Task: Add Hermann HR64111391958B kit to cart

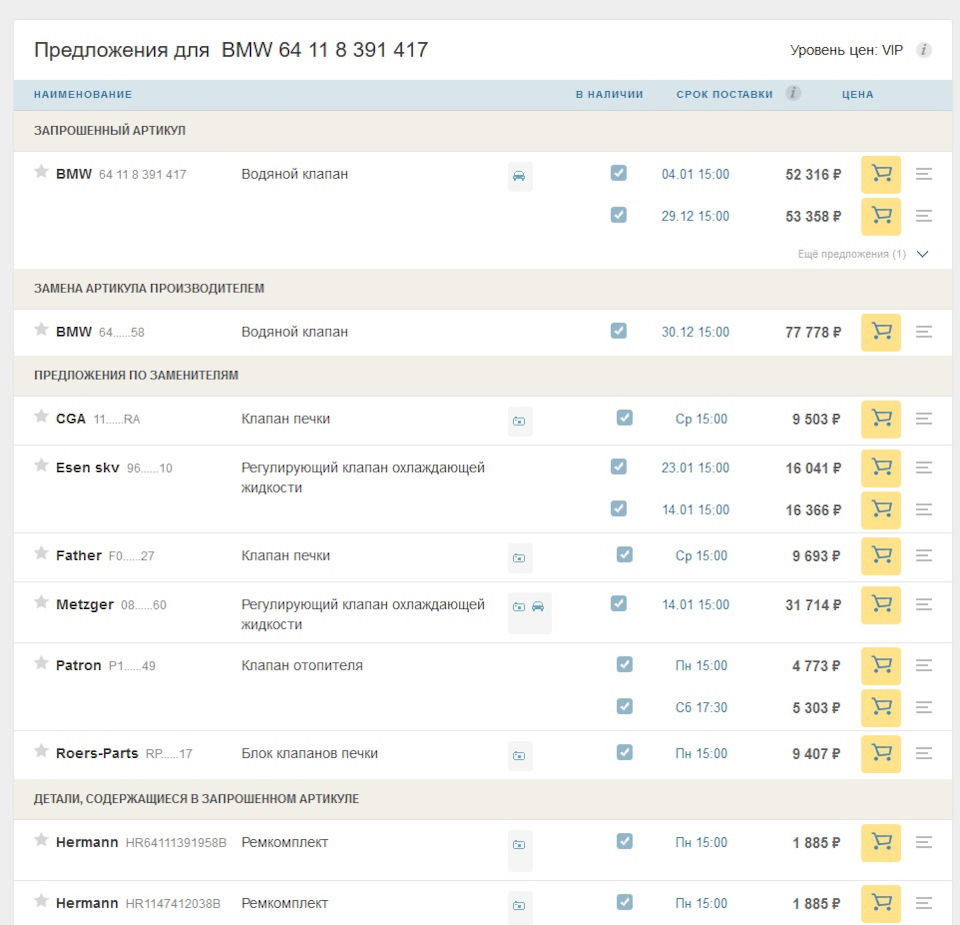Action: click(x=880, y=842)
